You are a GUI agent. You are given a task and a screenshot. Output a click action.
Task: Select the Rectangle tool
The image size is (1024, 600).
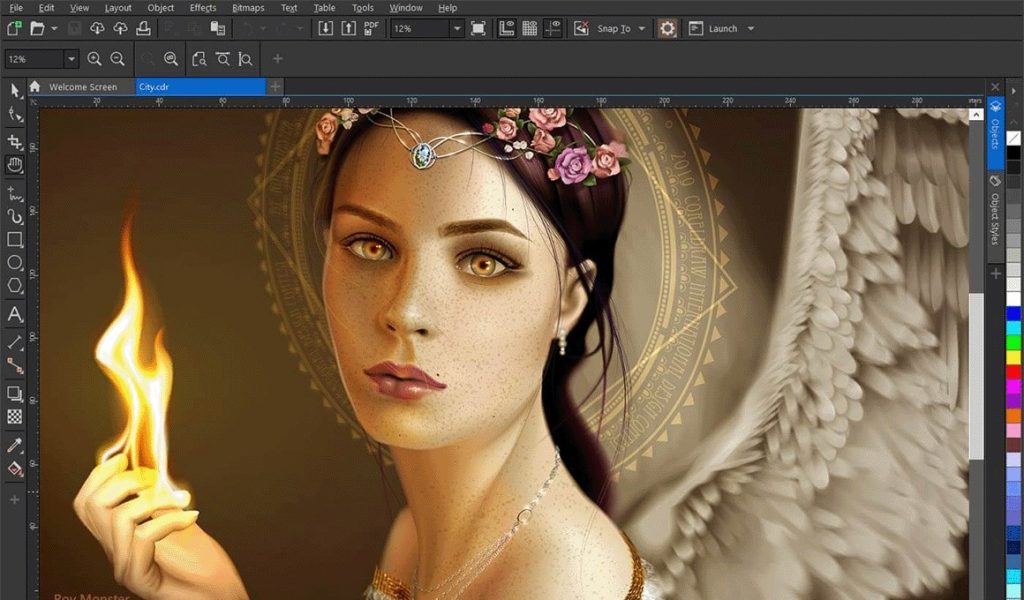click(14, 240)
